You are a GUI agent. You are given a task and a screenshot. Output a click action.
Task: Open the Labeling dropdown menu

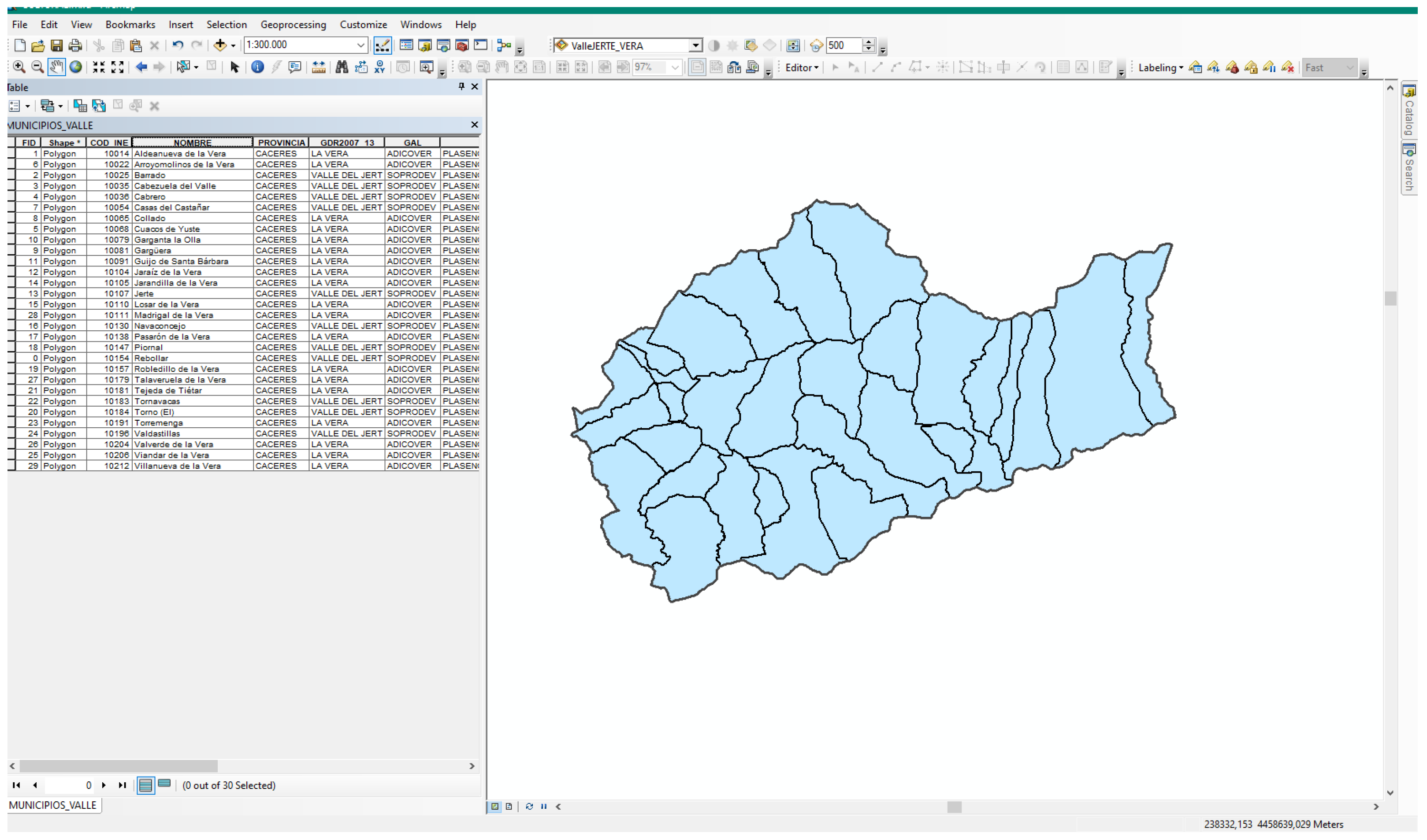[1160, 67]
